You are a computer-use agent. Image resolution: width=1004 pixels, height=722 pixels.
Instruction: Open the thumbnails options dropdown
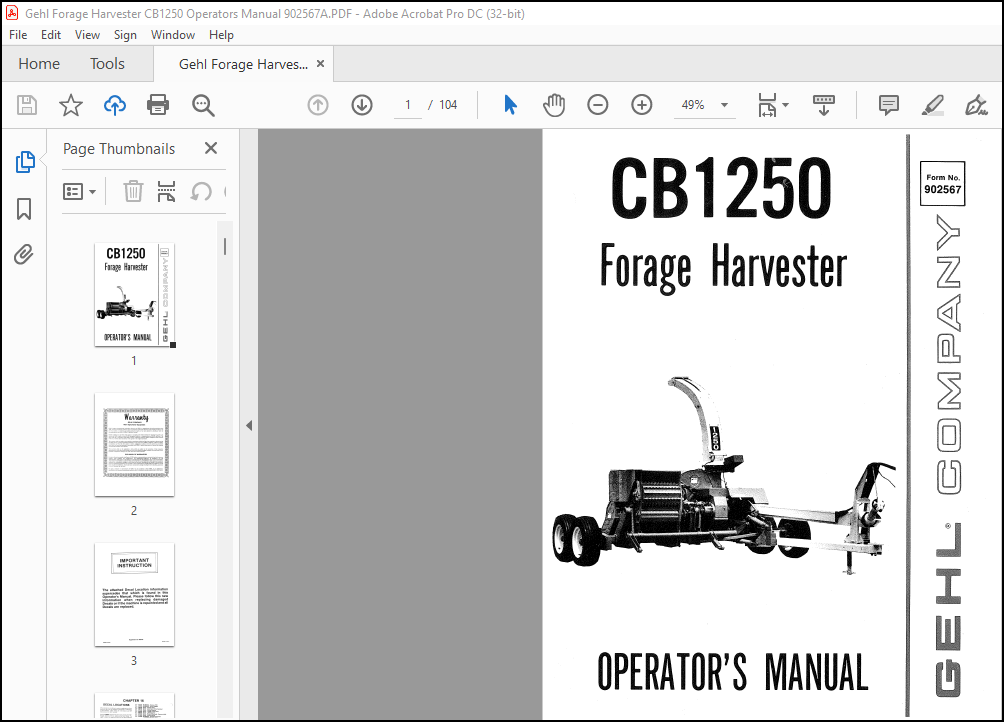[79, 191]
